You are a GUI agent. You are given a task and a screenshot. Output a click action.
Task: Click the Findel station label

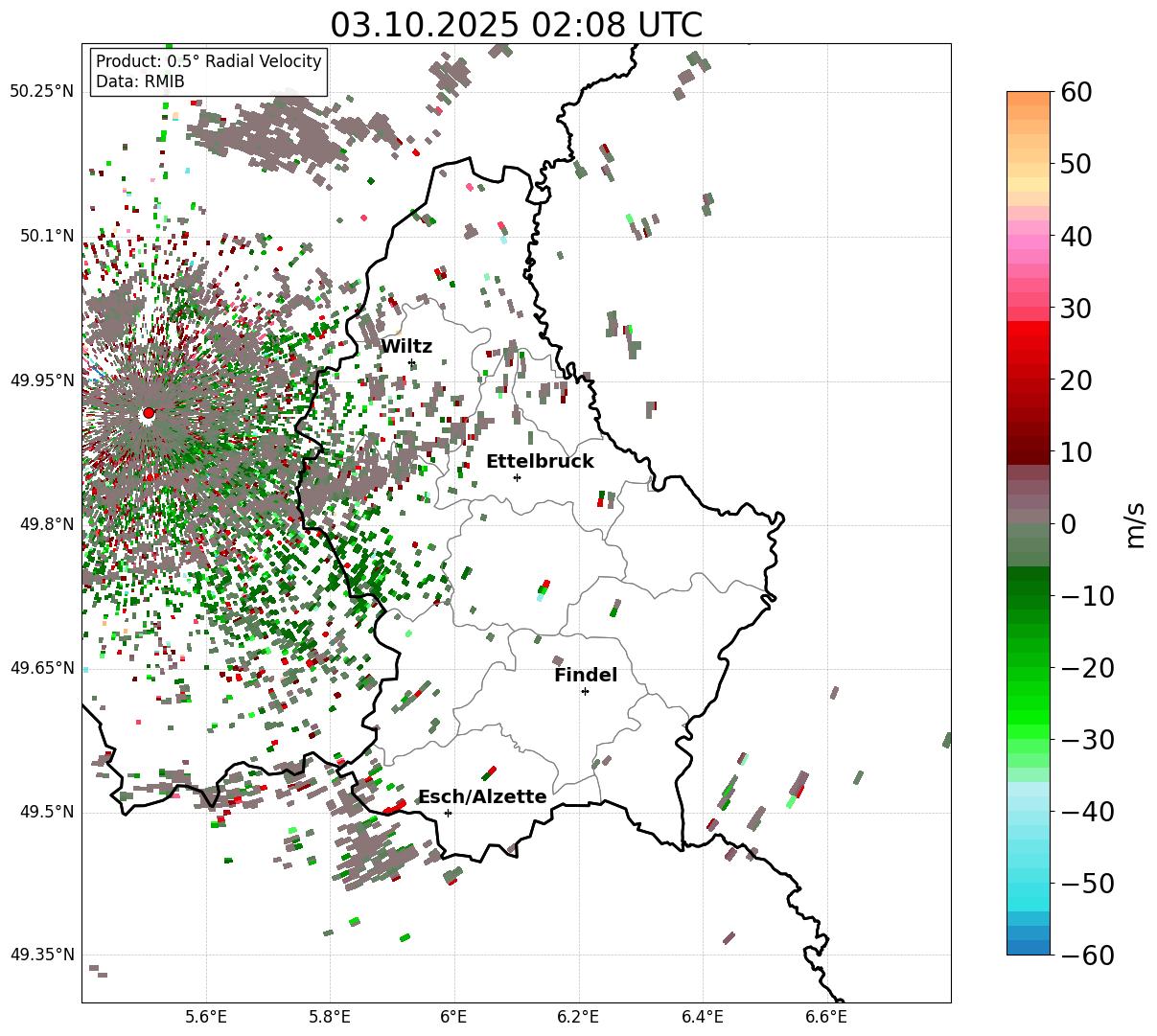(586, 676)
